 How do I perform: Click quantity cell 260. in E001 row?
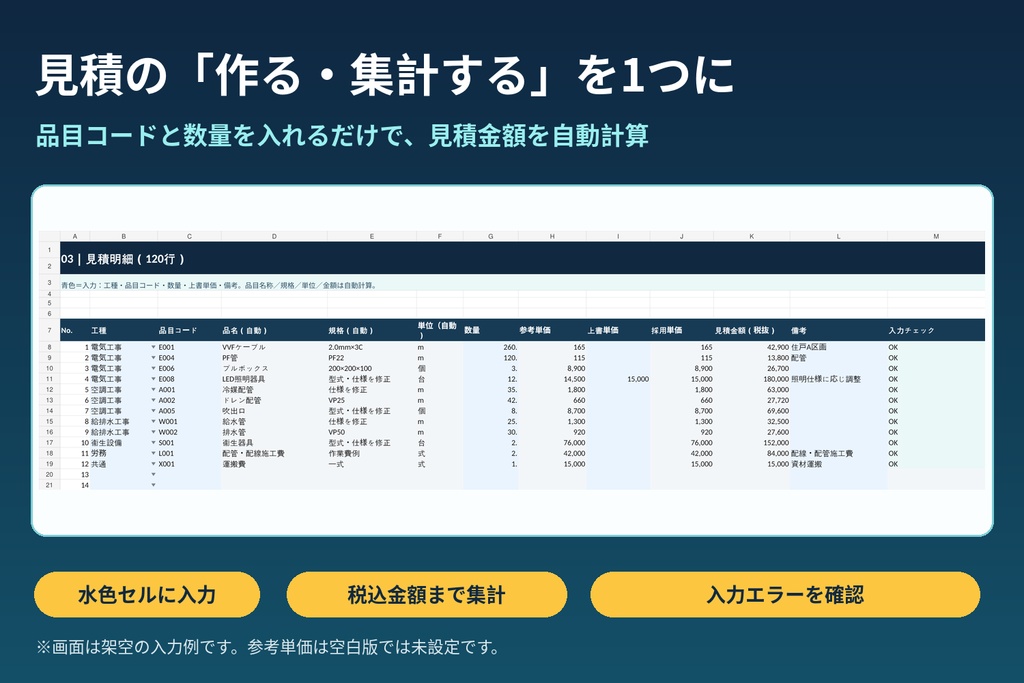pos(490,347)
